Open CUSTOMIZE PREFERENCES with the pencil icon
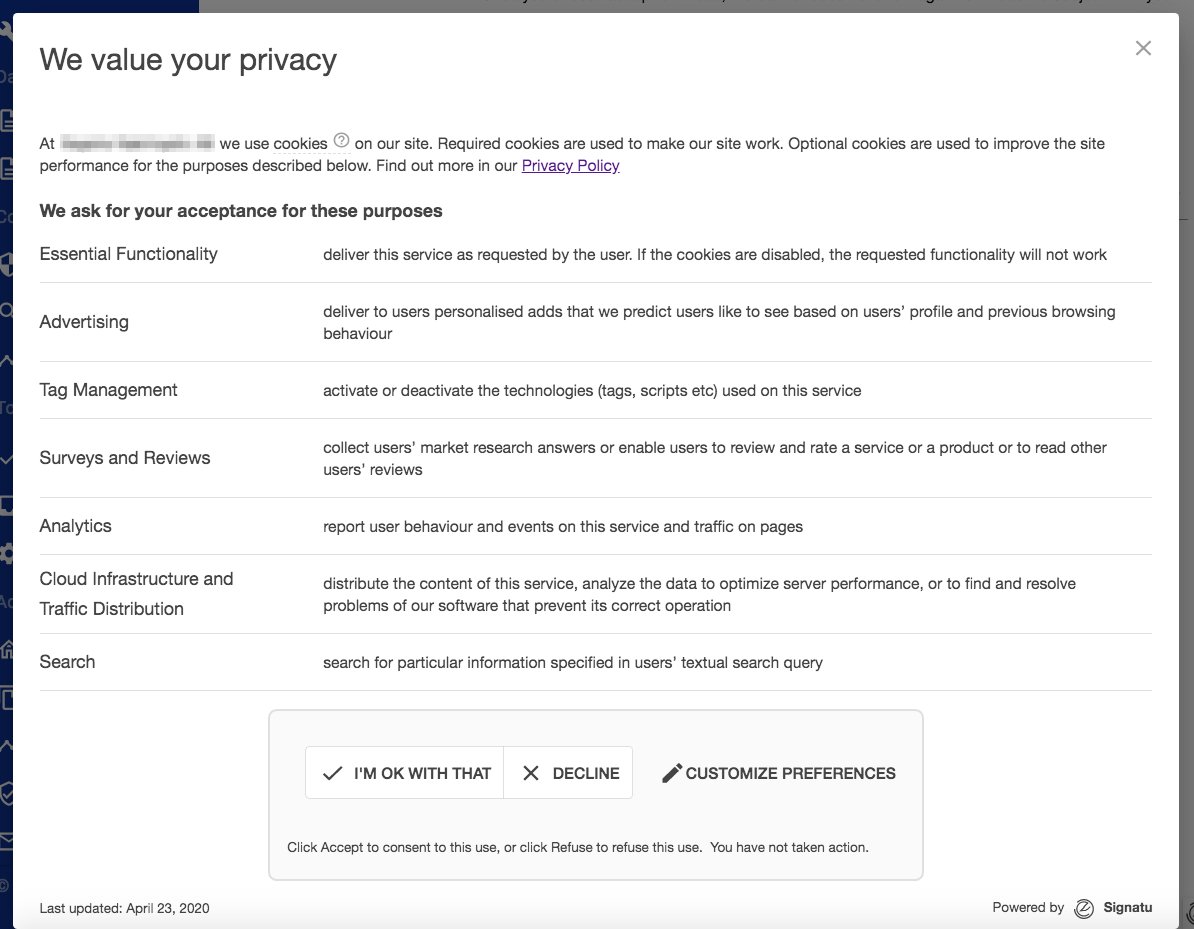 pos(779,773)
